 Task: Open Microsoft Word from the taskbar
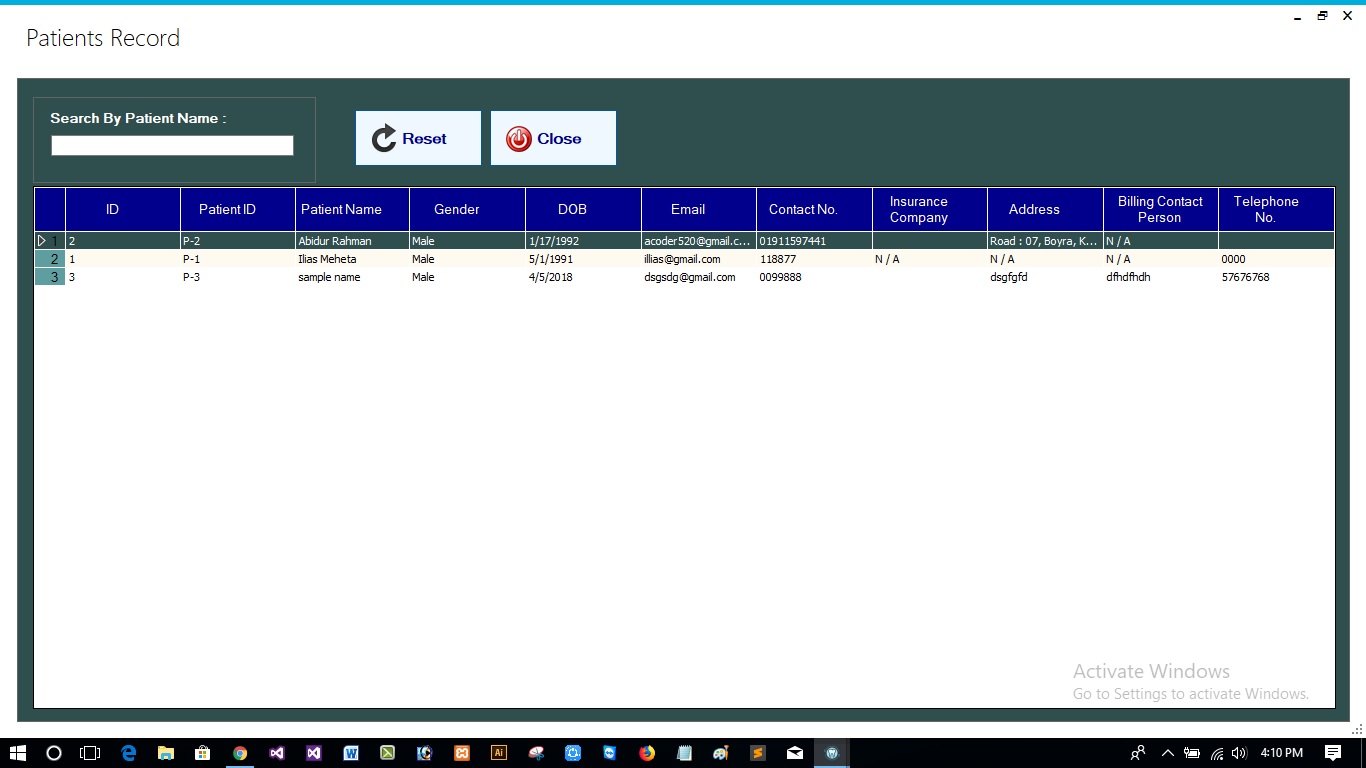[350, 753]
